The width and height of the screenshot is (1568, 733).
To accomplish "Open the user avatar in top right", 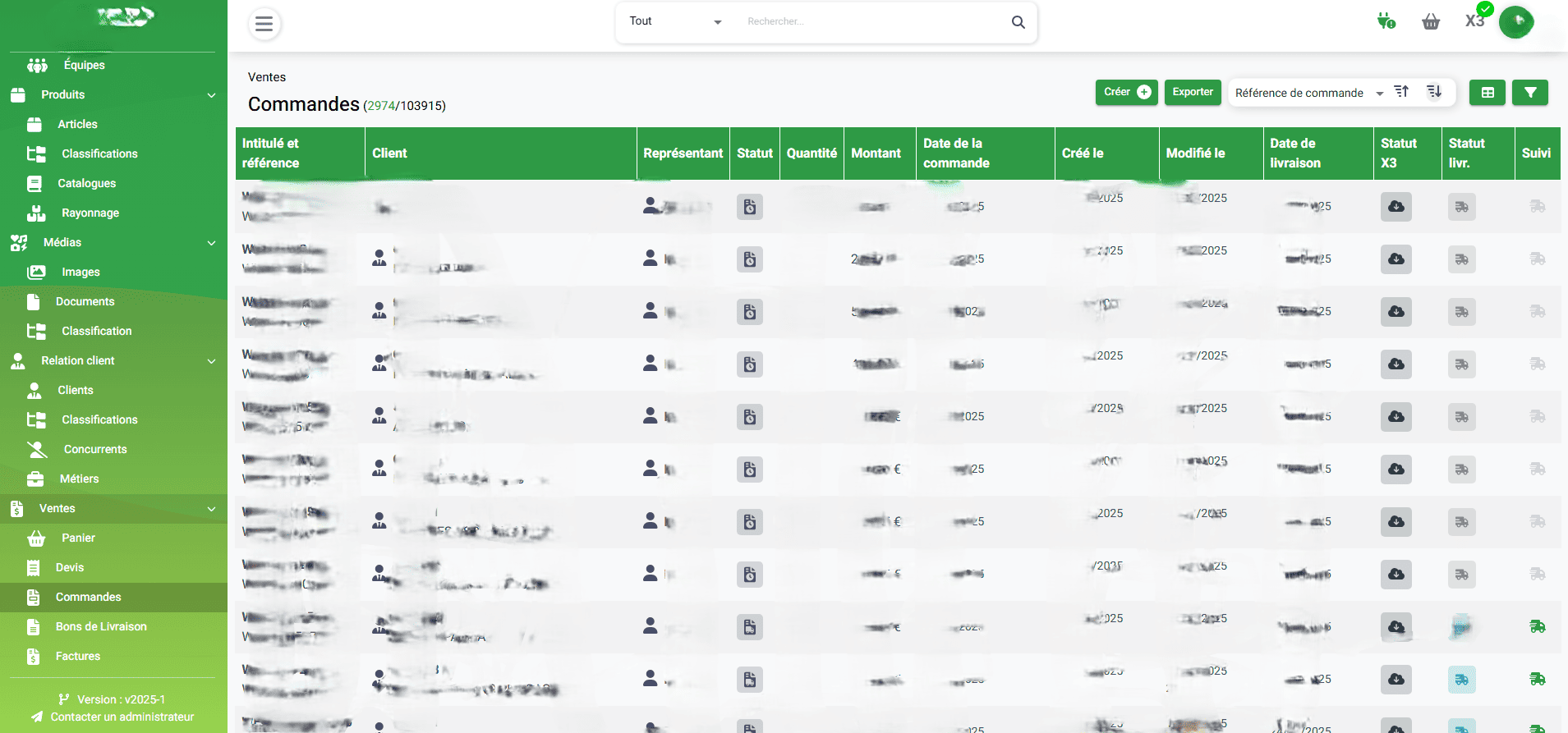I will coord(1516,22).
